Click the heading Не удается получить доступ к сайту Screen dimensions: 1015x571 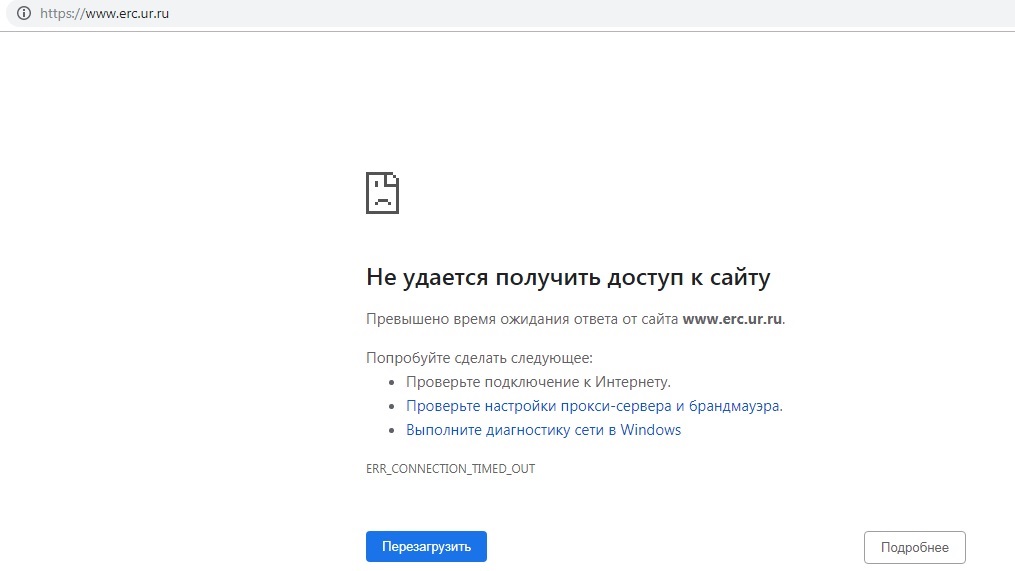(568, 277)
